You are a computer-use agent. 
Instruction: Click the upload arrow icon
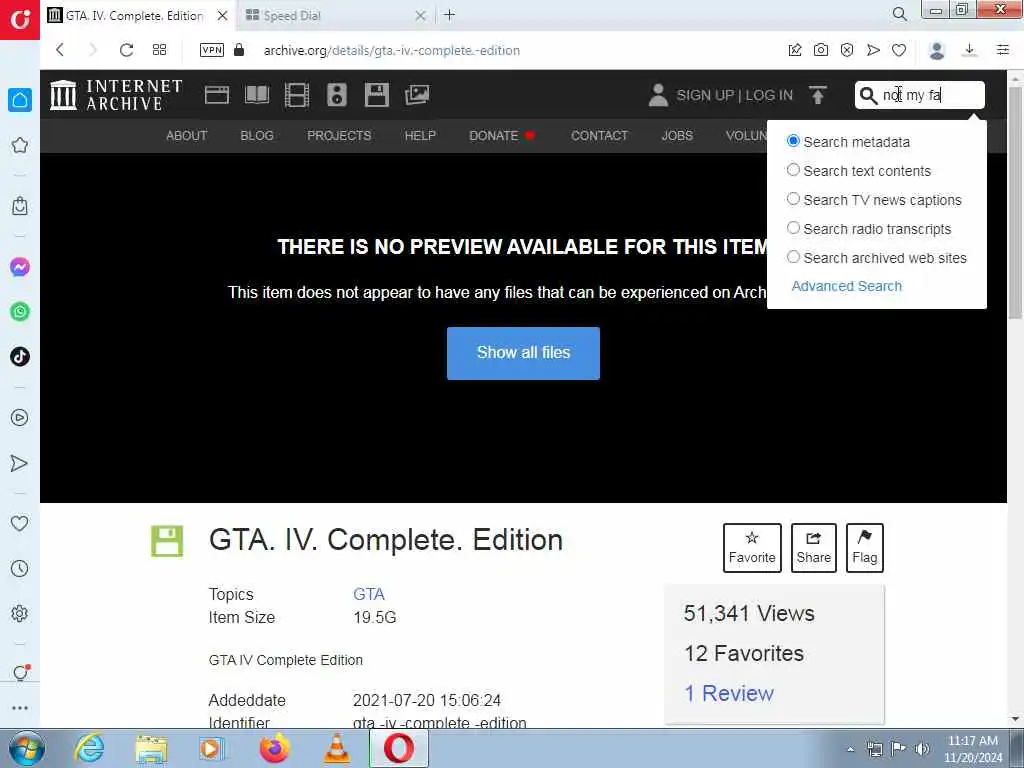[x=818, y=95]
